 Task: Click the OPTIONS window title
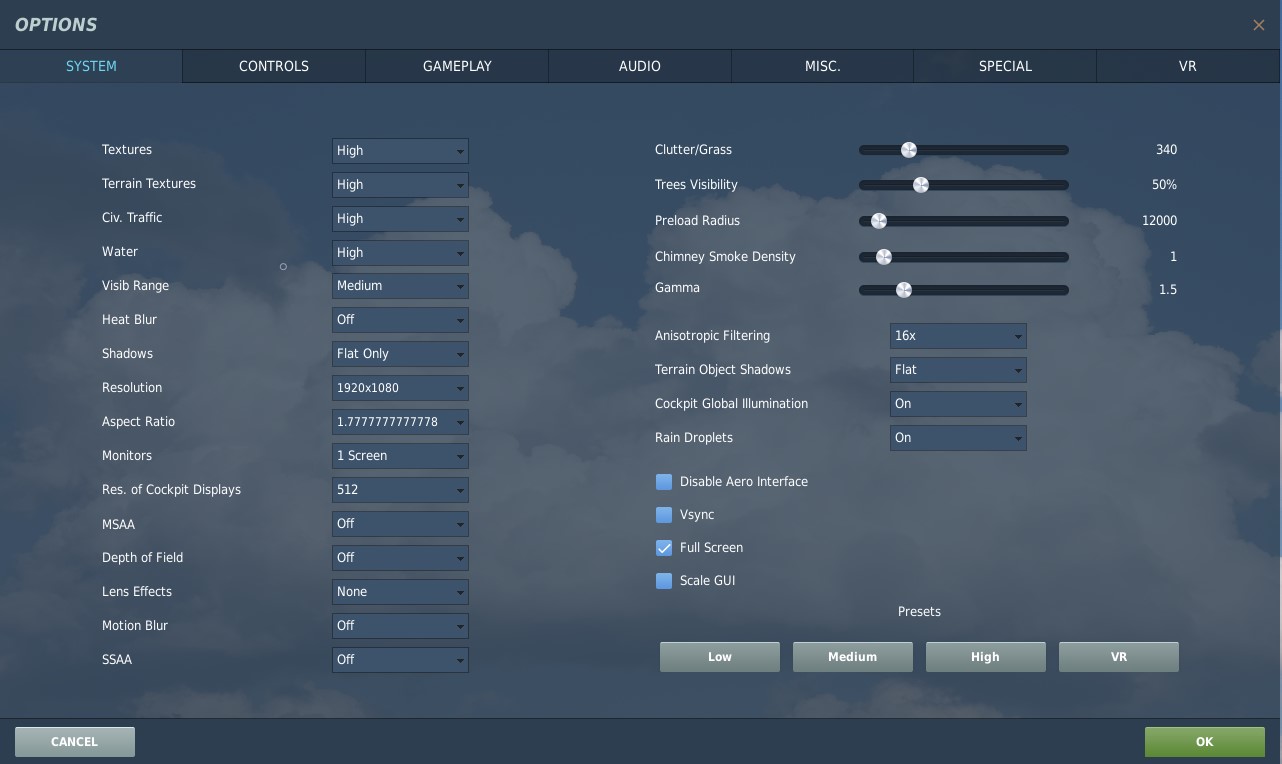56,25
